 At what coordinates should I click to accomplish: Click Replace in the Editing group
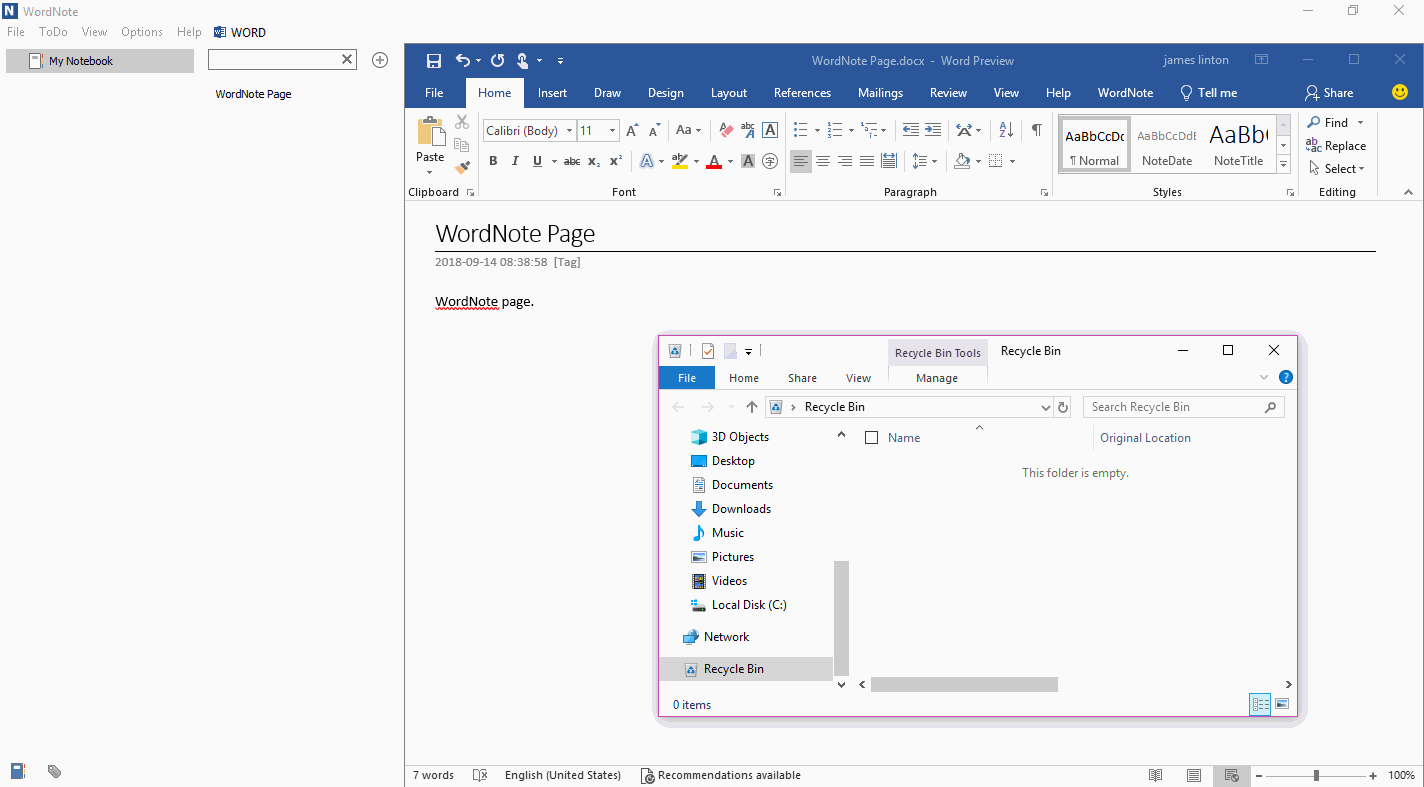[x=1336, y=146]
